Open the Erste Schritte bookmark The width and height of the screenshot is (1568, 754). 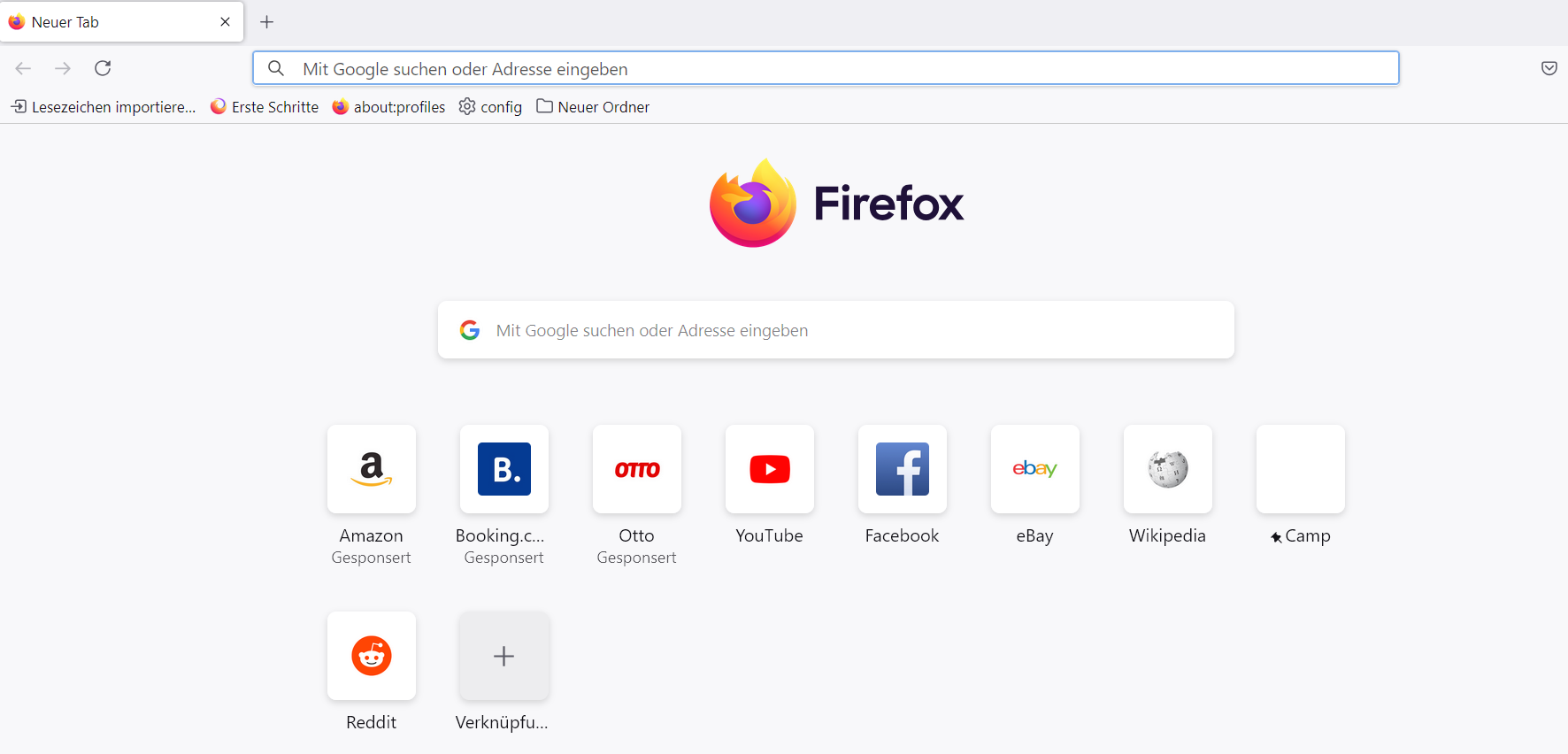[x=265, y=107]
